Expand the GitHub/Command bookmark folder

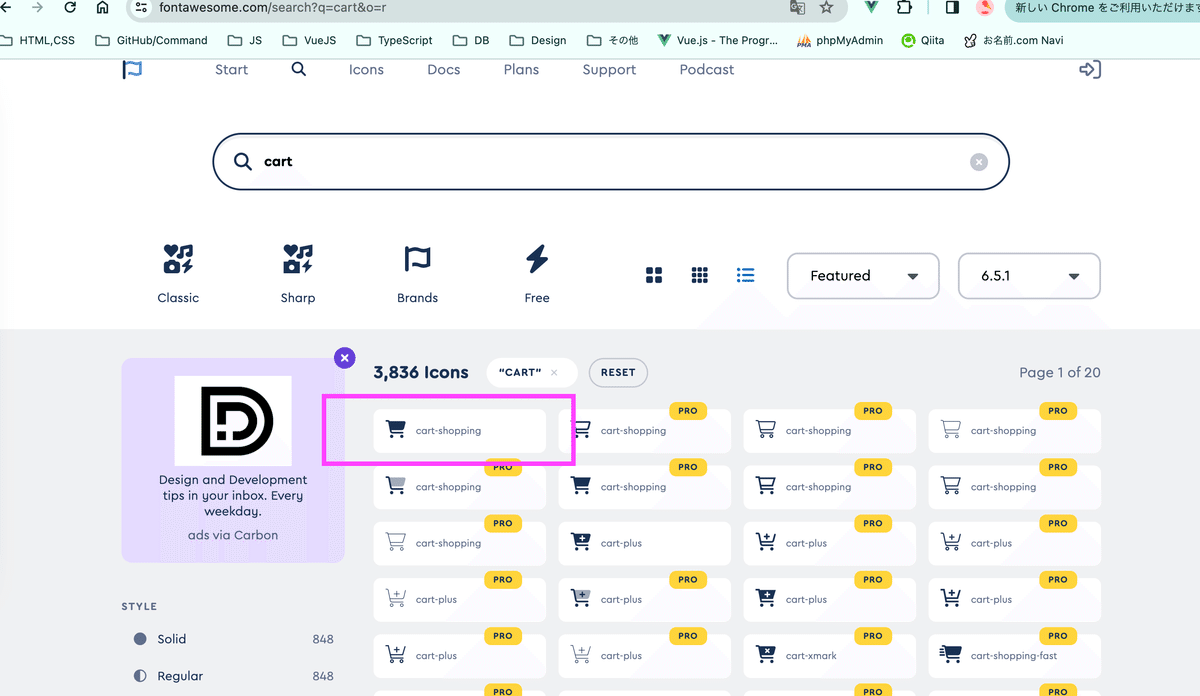pyautogui.click(x=151, y=41)
